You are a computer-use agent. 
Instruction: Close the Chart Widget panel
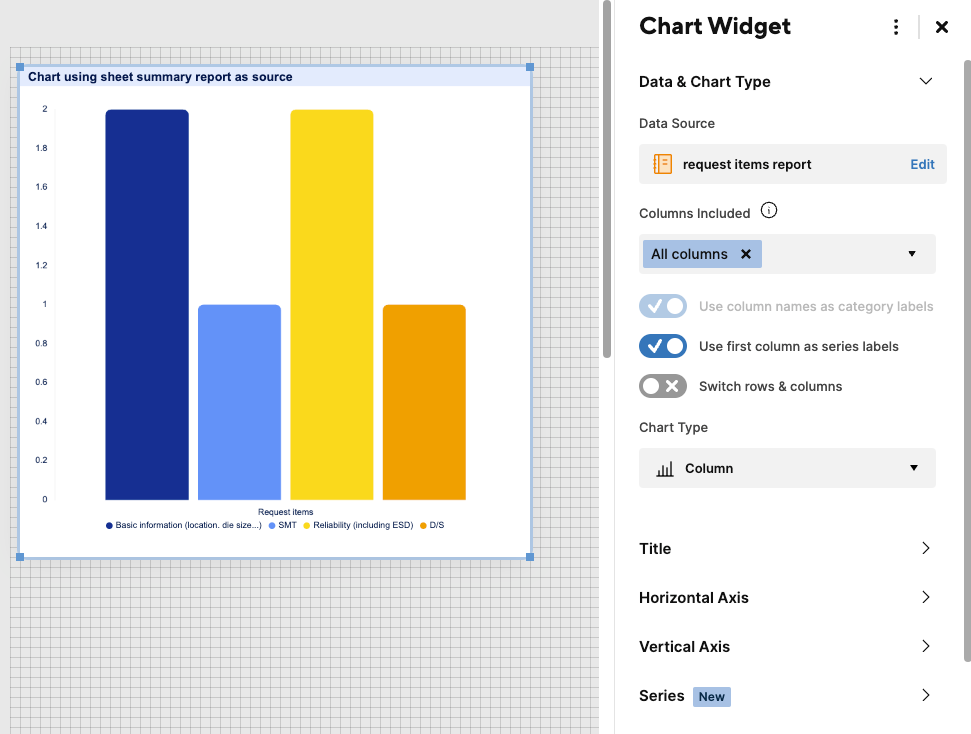[941, 27]
